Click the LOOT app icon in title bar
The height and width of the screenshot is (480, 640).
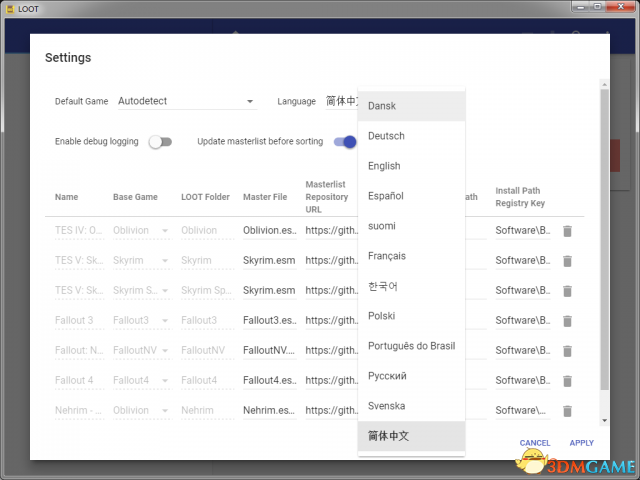[x=9, y=8]
